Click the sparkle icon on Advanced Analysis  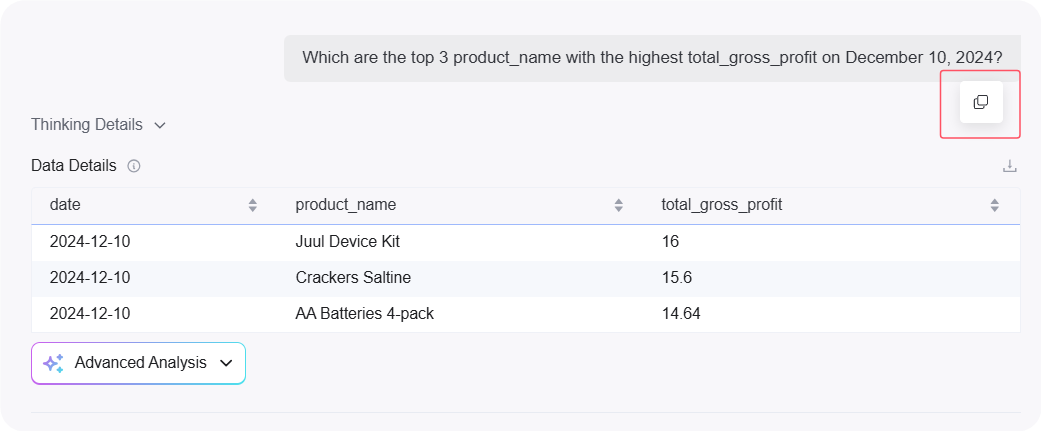pos(53,363)
